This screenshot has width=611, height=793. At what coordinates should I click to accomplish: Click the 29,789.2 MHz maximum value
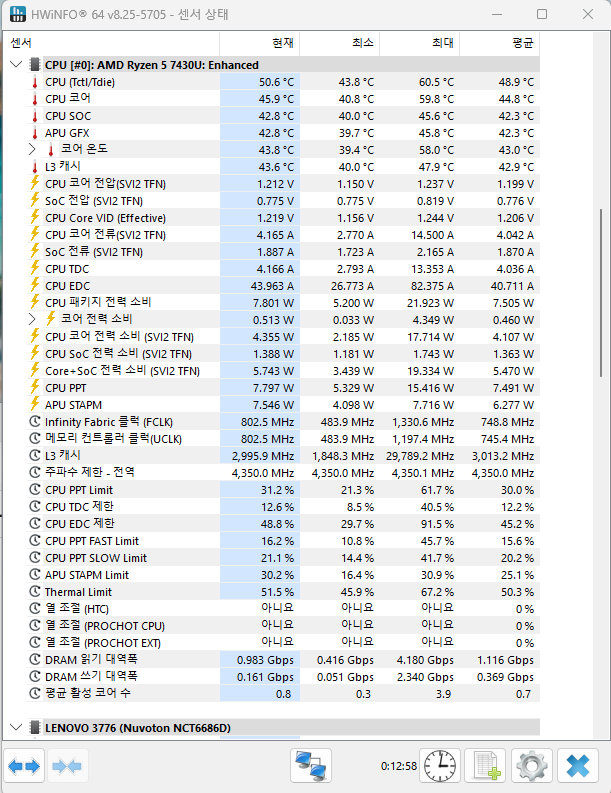420,456
